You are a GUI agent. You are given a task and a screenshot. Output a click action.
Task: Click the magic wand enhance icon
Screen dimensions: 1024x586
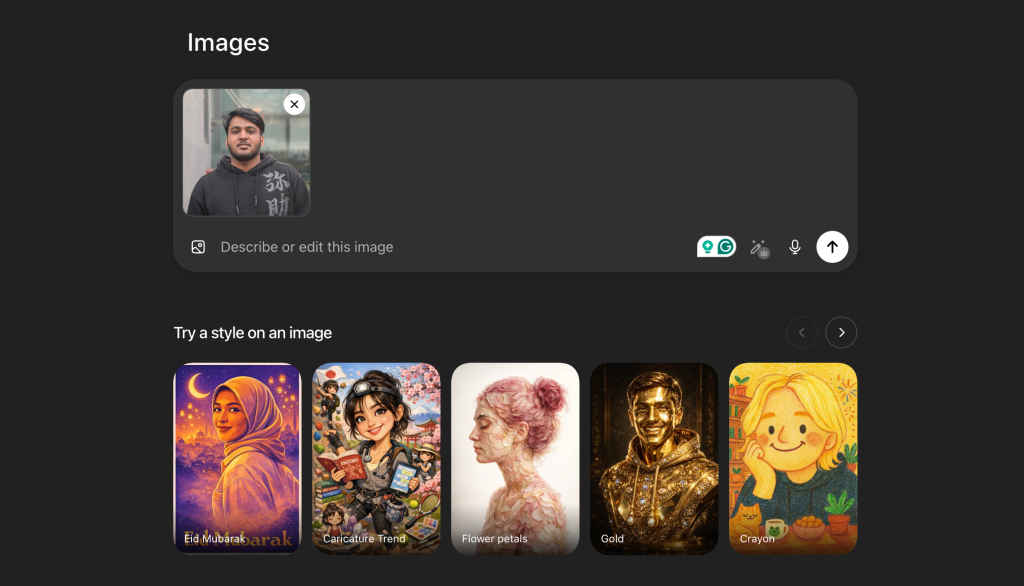[759, 247]
